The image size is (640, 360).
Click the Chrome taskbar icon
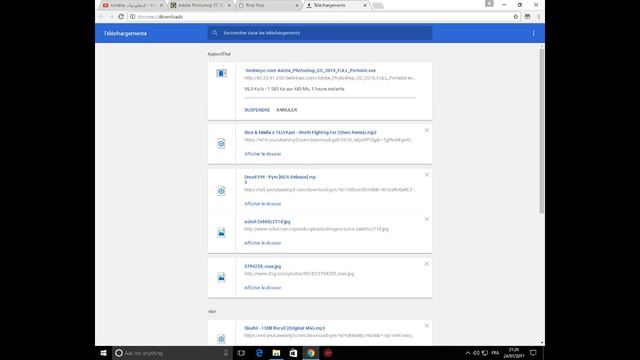coord(311,353)
